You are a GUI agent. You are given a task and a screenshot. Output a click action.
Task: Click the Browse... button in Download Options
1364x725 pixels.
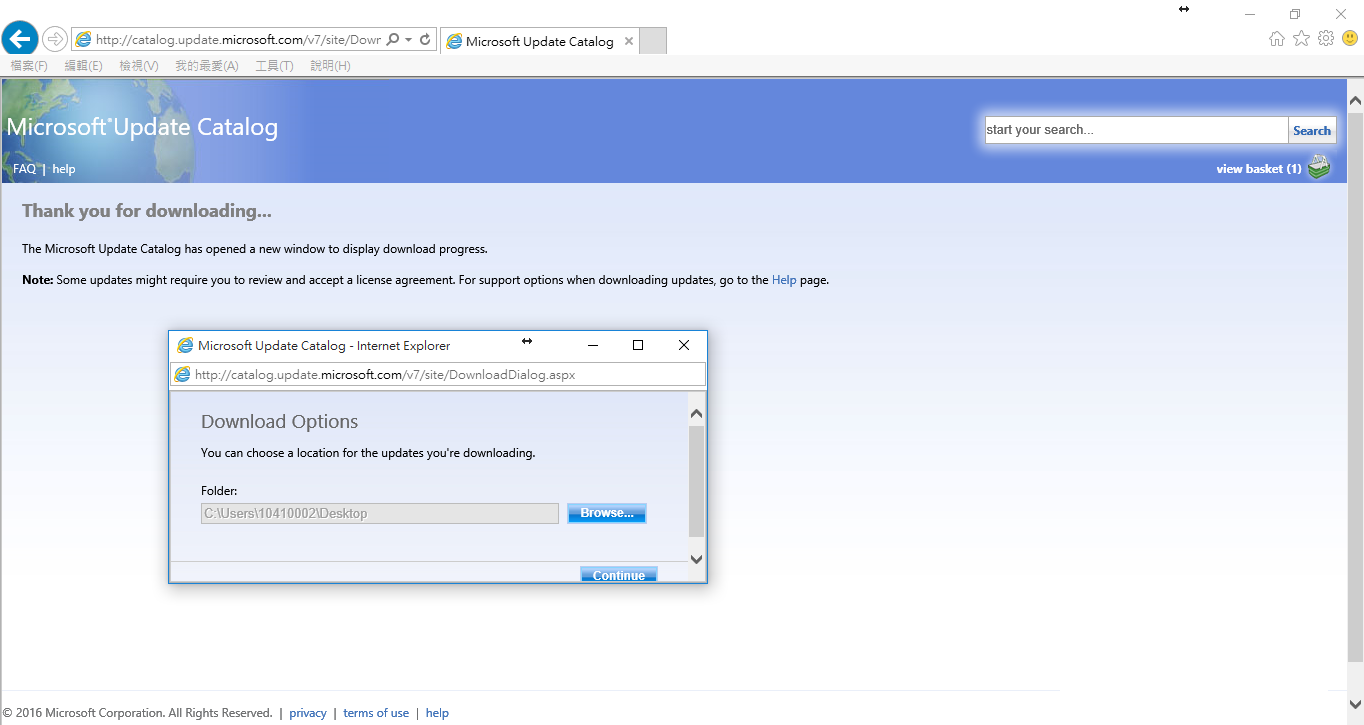tap(607, 513)
